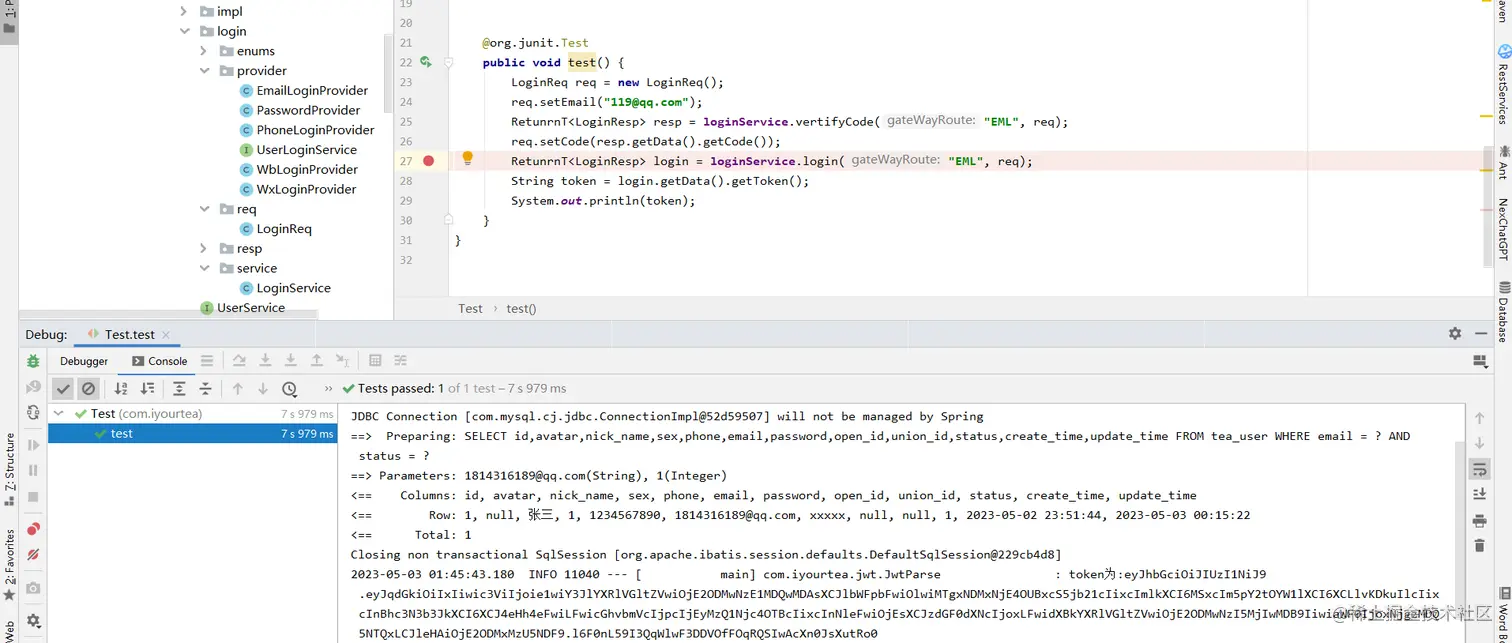1512x643 pixels.
Task: Click the Step Out icon
Action: tap(316, 361)
